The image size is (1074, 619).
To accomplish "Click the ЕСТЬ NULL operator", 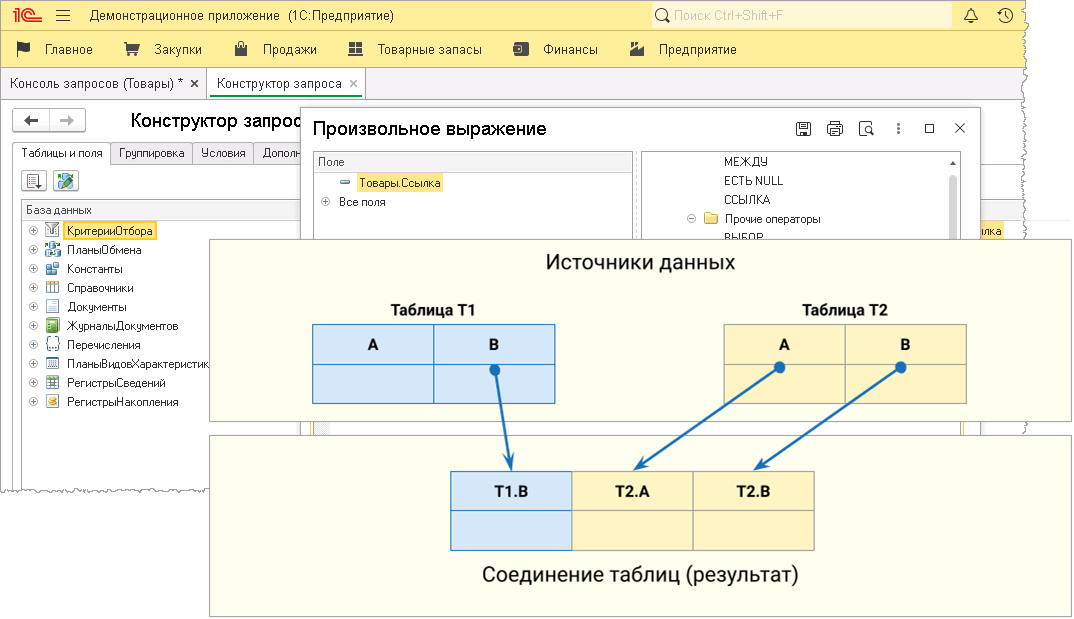I will tap(753, 181).
